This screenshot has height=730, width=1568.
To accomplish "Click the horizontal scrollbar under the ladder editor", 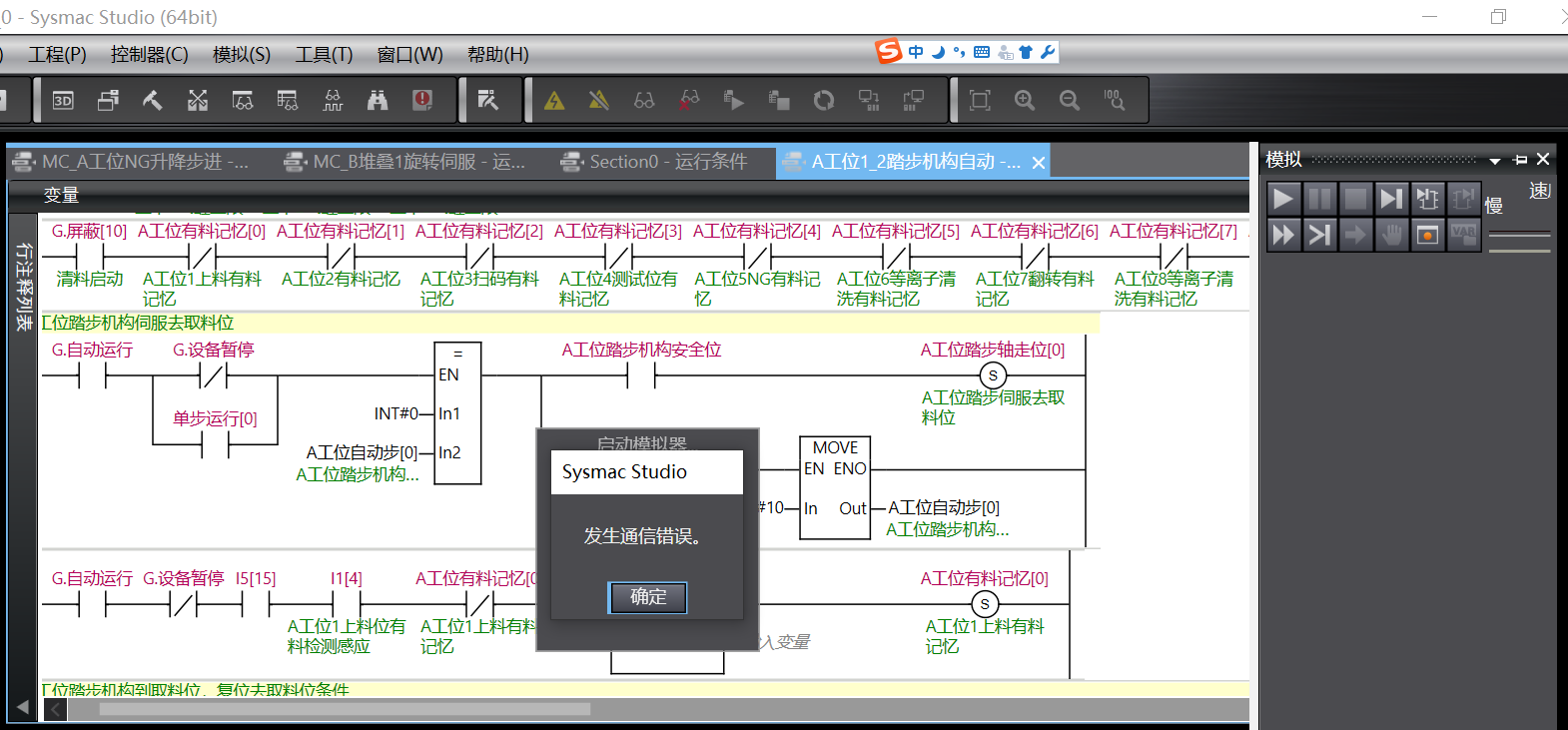I will (x=345, y=709).
